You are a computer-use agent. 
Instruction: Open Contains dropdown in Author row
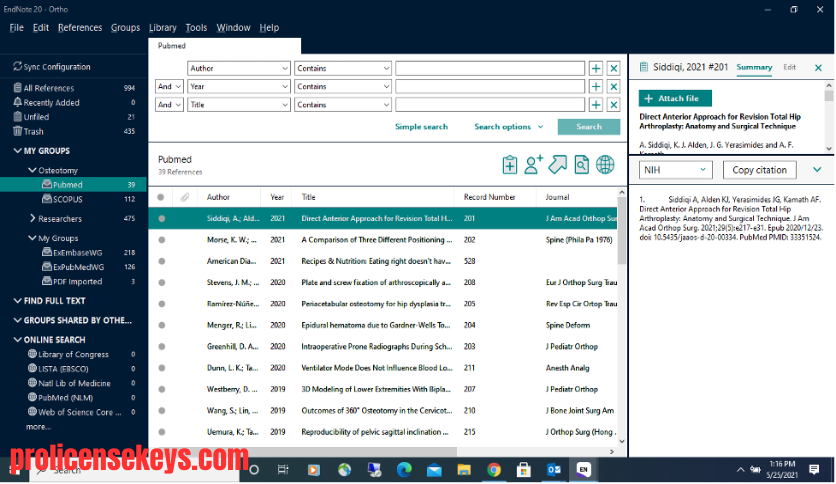343,68
